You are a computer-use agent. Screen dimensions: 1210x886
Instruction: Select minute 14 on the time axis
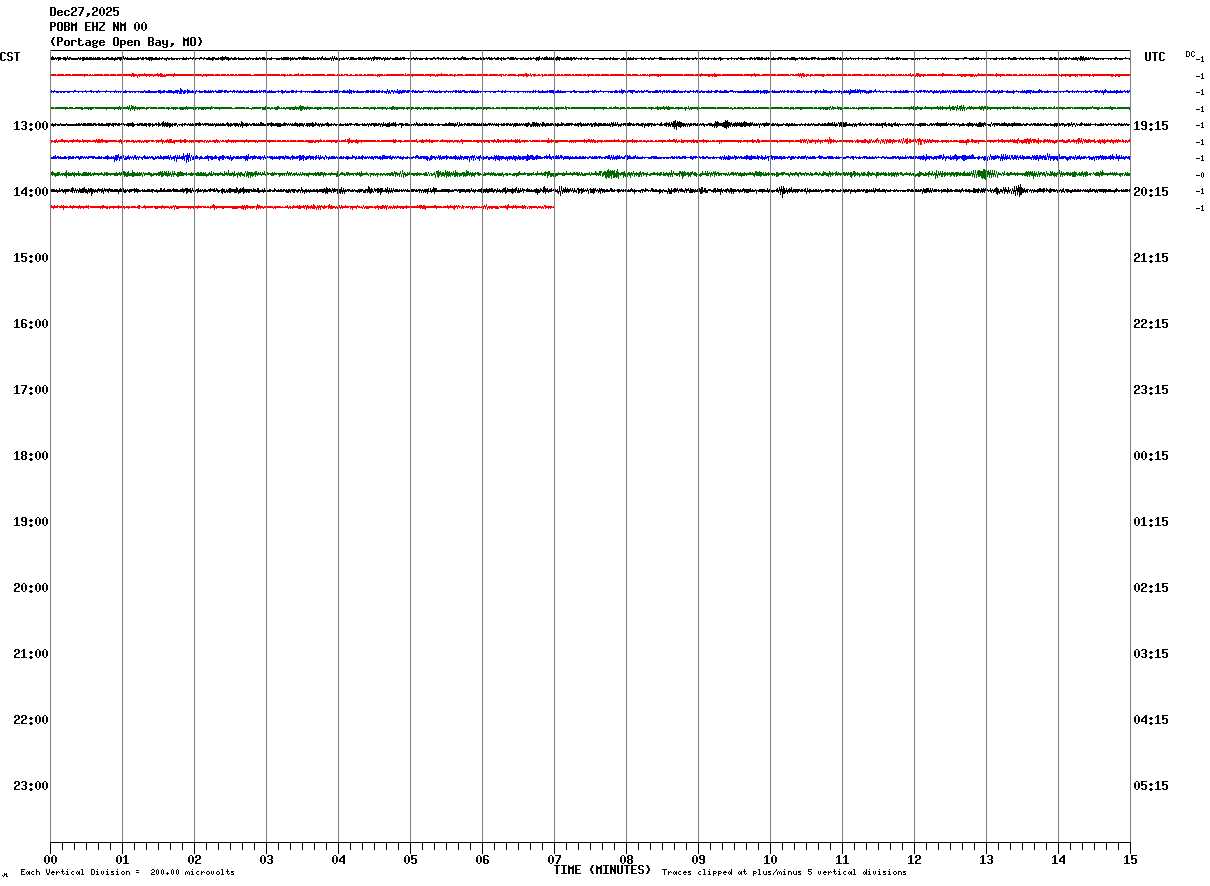click(x=1058, y=859)
